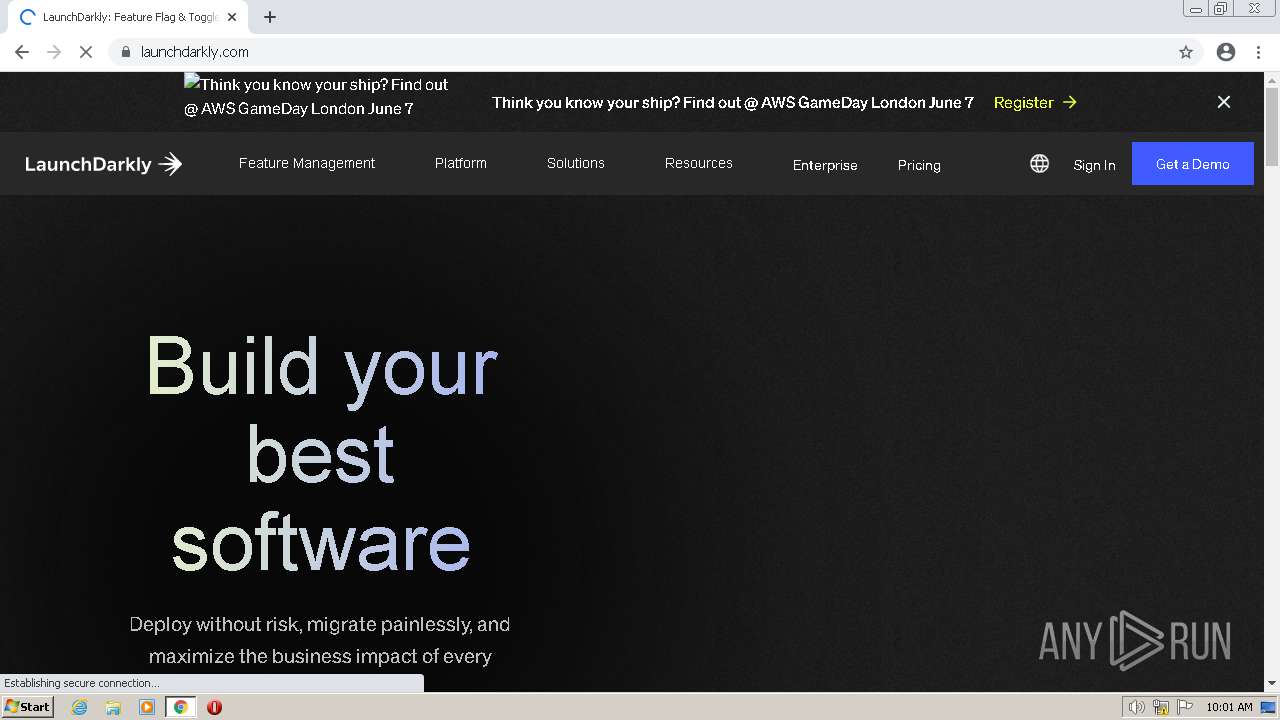Open the Solutions menu

coord(576,163)
